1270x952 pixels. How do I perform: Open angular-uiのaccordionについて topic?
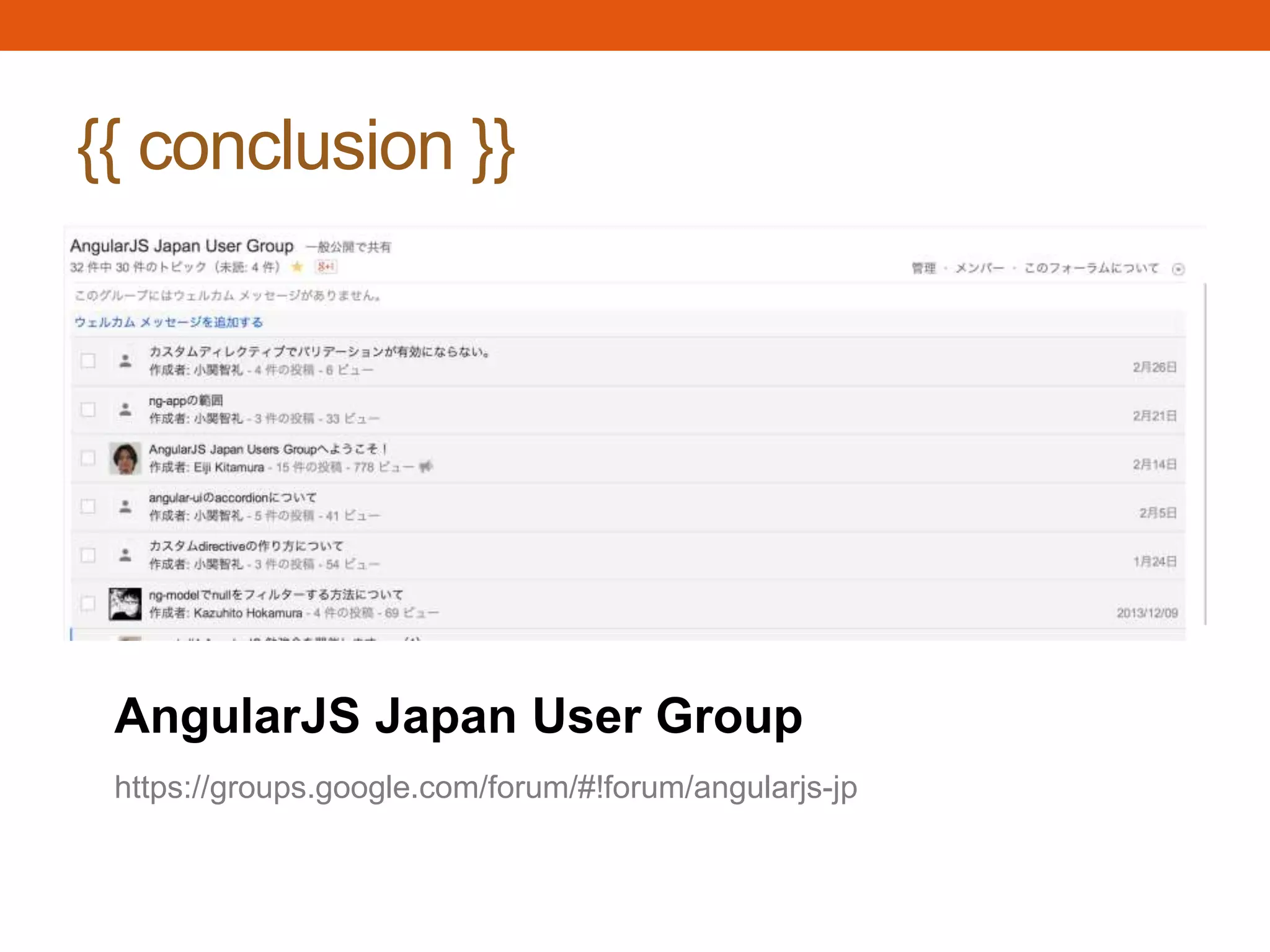point(233,497)
